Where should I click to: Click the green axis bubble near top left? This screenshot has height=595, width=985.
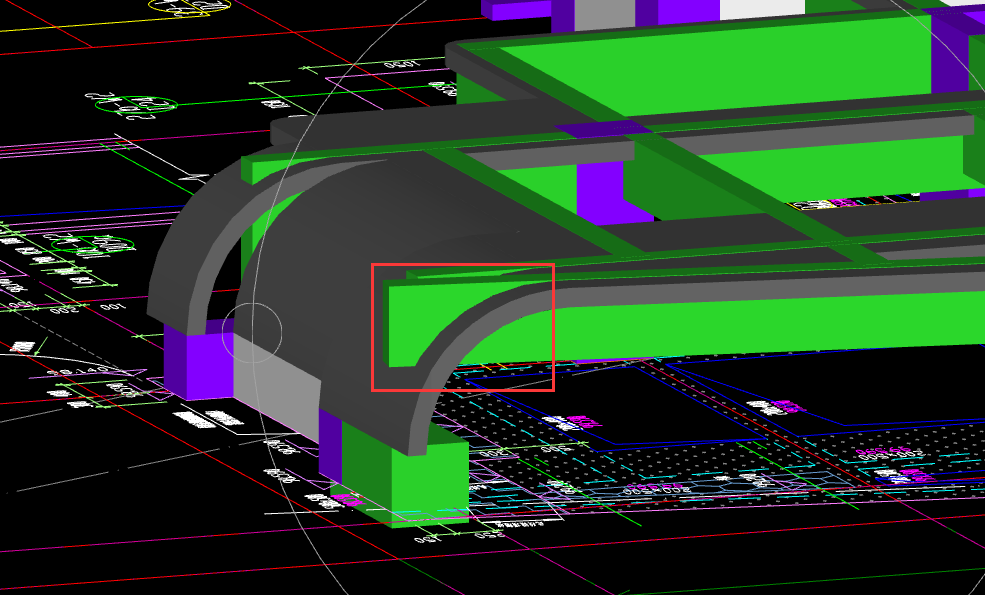[x=136, y=105]
